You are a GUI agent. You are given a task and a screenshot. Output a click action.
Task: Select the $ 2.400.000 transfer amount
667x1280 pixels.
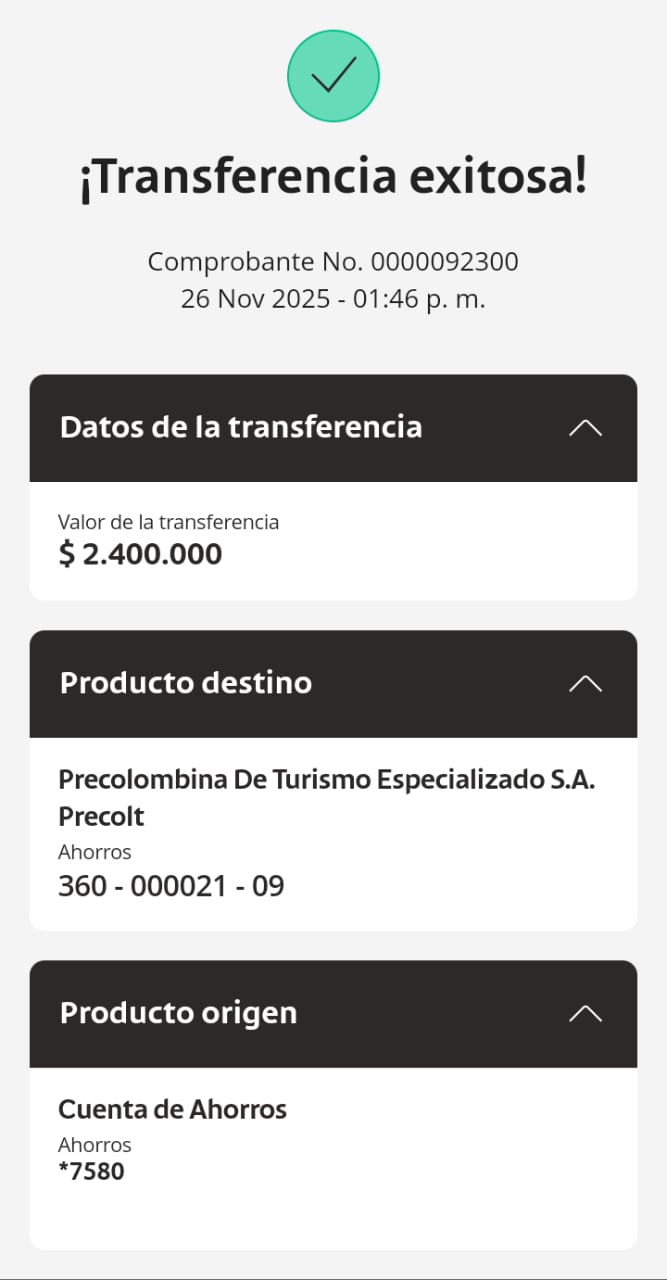(140, 554)
